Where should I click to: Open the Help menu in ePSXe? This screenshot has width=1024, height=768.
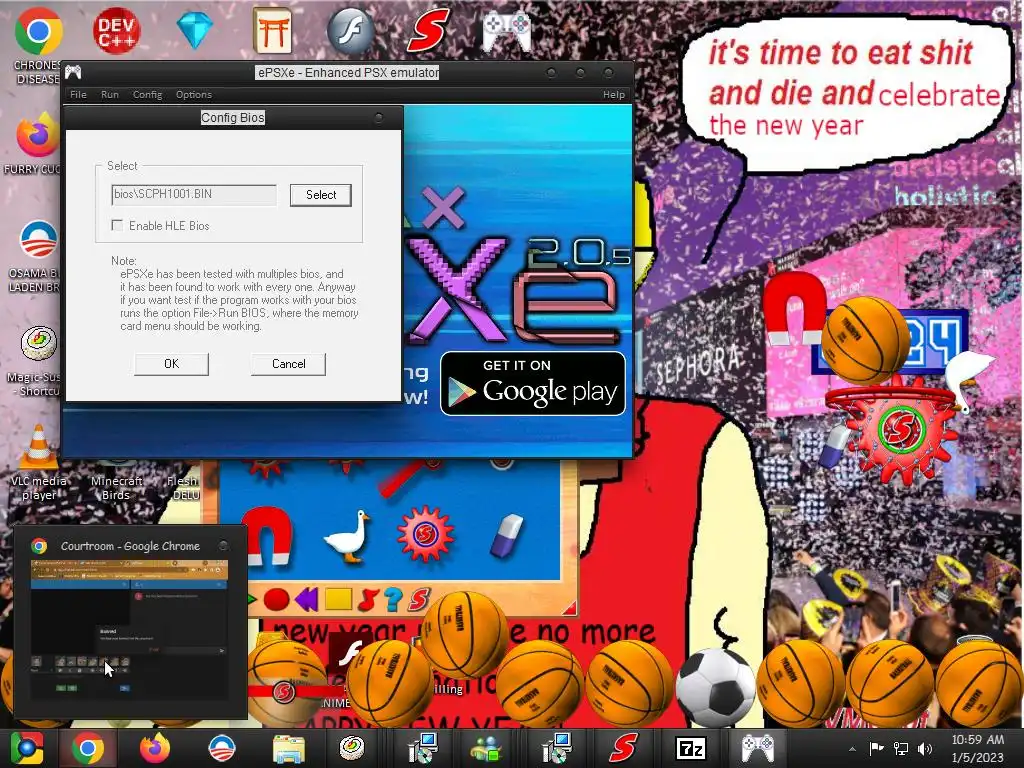tap(614, 95)
